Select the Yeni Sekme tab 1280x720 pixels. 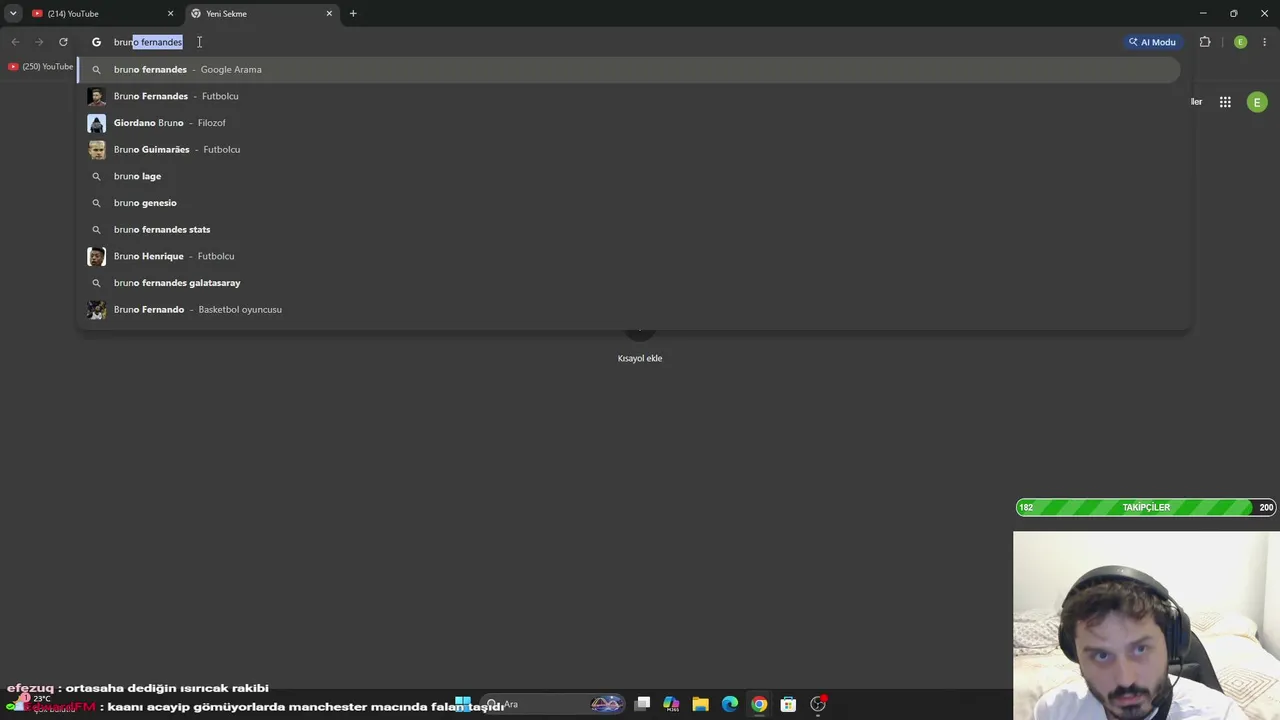(262, 14)
